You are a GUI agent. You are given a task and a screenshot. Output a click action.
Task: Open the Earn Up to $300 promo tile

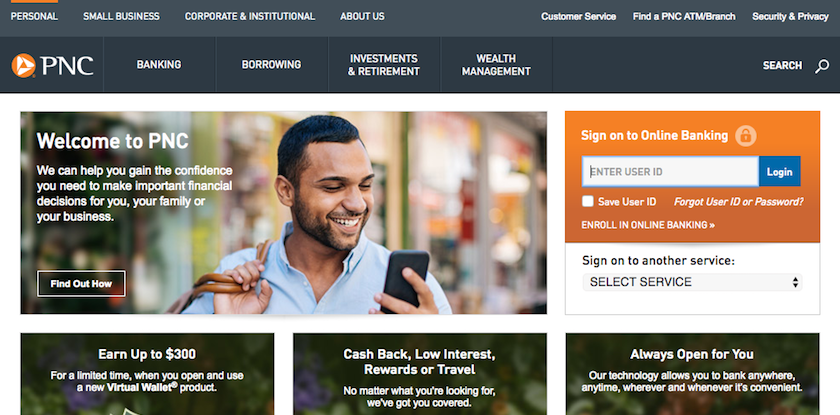147,374
